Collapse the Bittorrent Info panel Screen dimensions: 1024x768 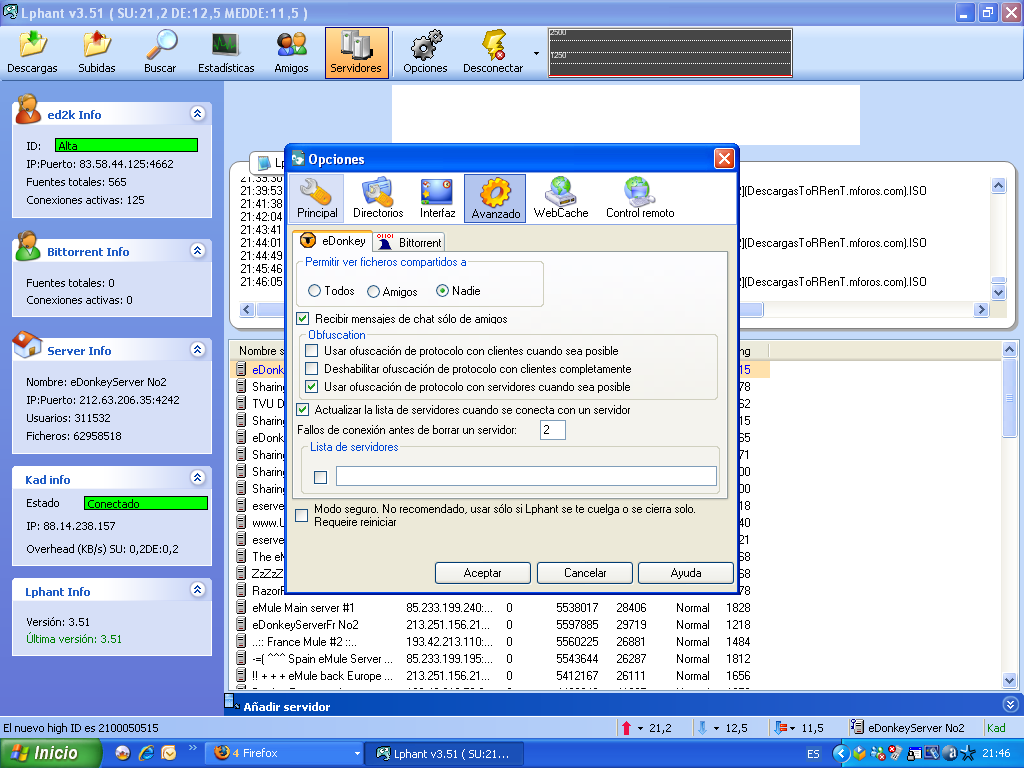198,251
